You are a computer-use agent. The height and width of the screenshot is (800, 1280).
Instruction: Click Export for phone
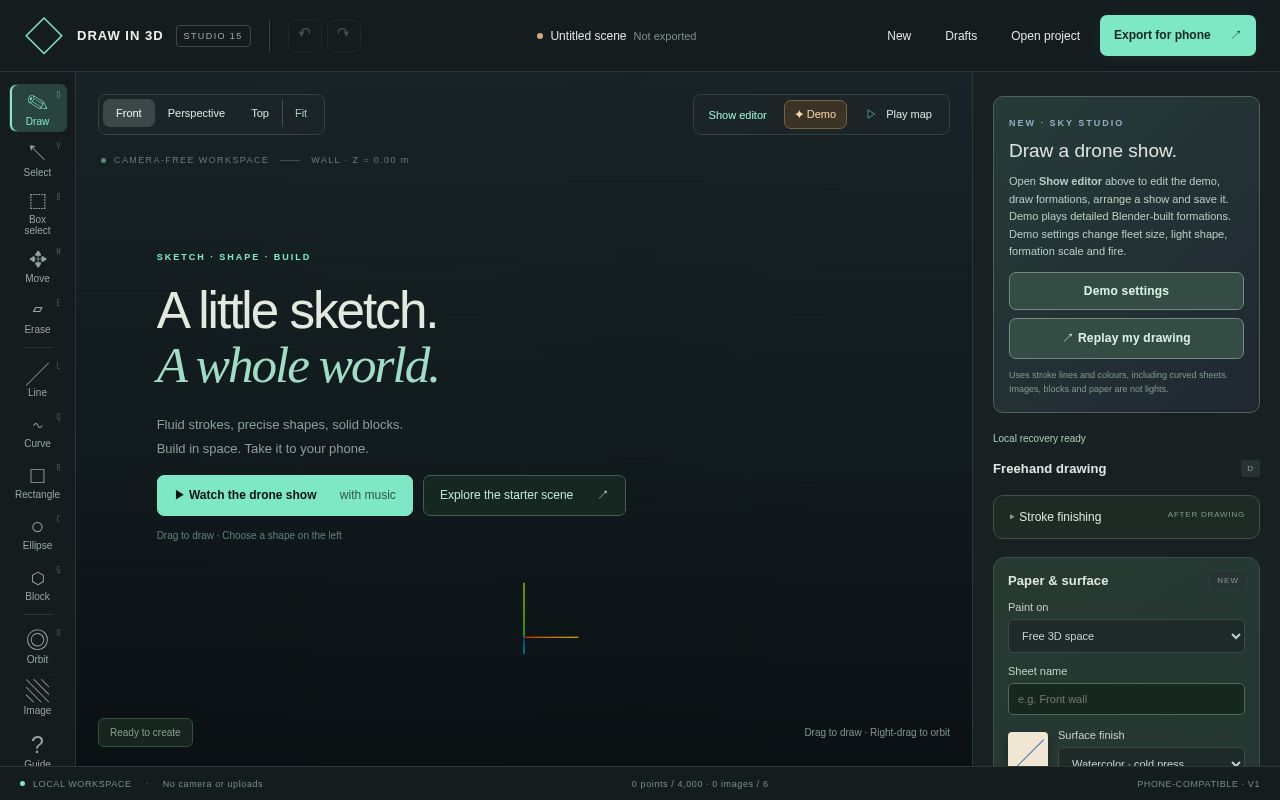(1178, 36)
